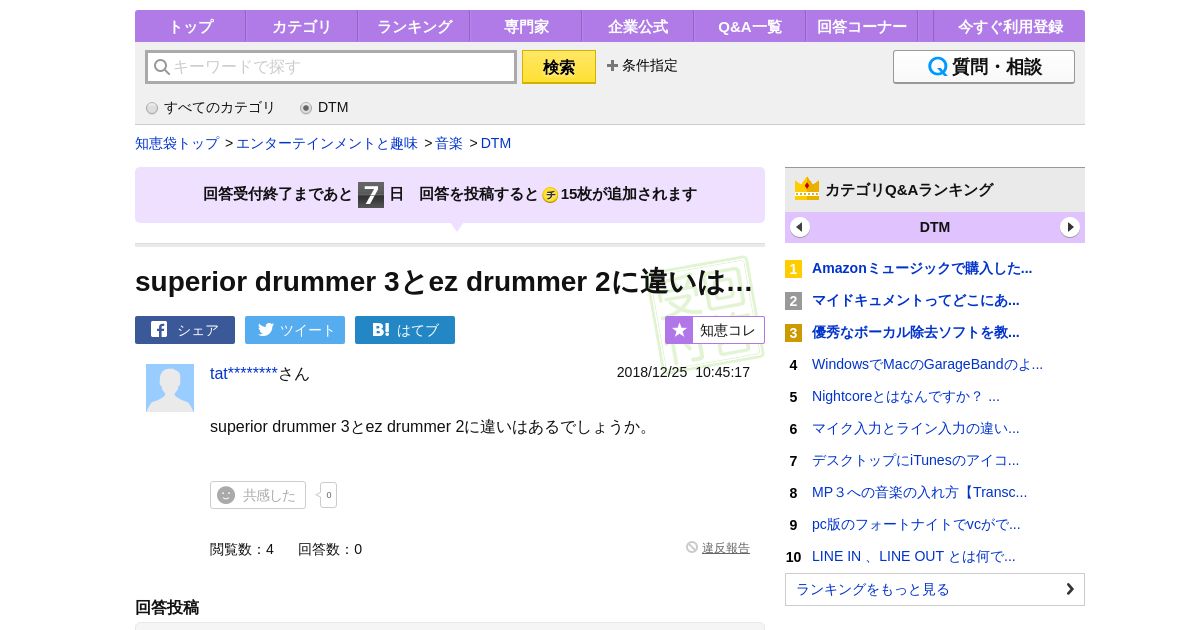1200x630 pixels.
Task: Click the 質問・相談 button
Action: click(983, 67)
